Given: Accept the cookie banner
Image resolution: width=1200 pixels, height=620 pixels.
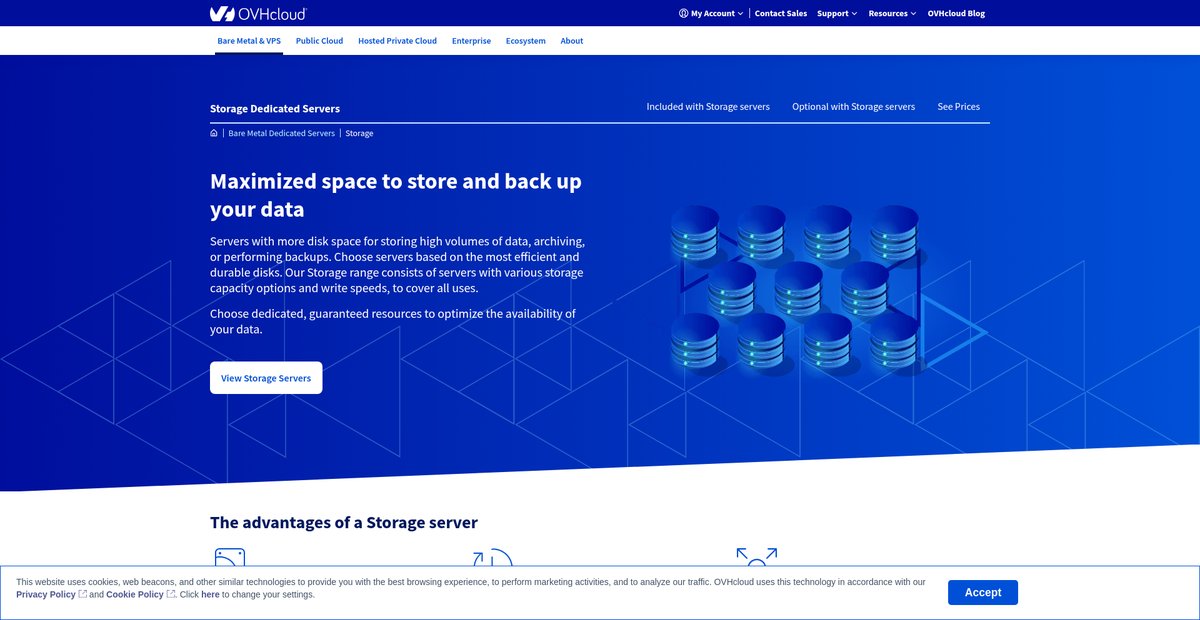Looking at the screenshot, I should [983, 592].
